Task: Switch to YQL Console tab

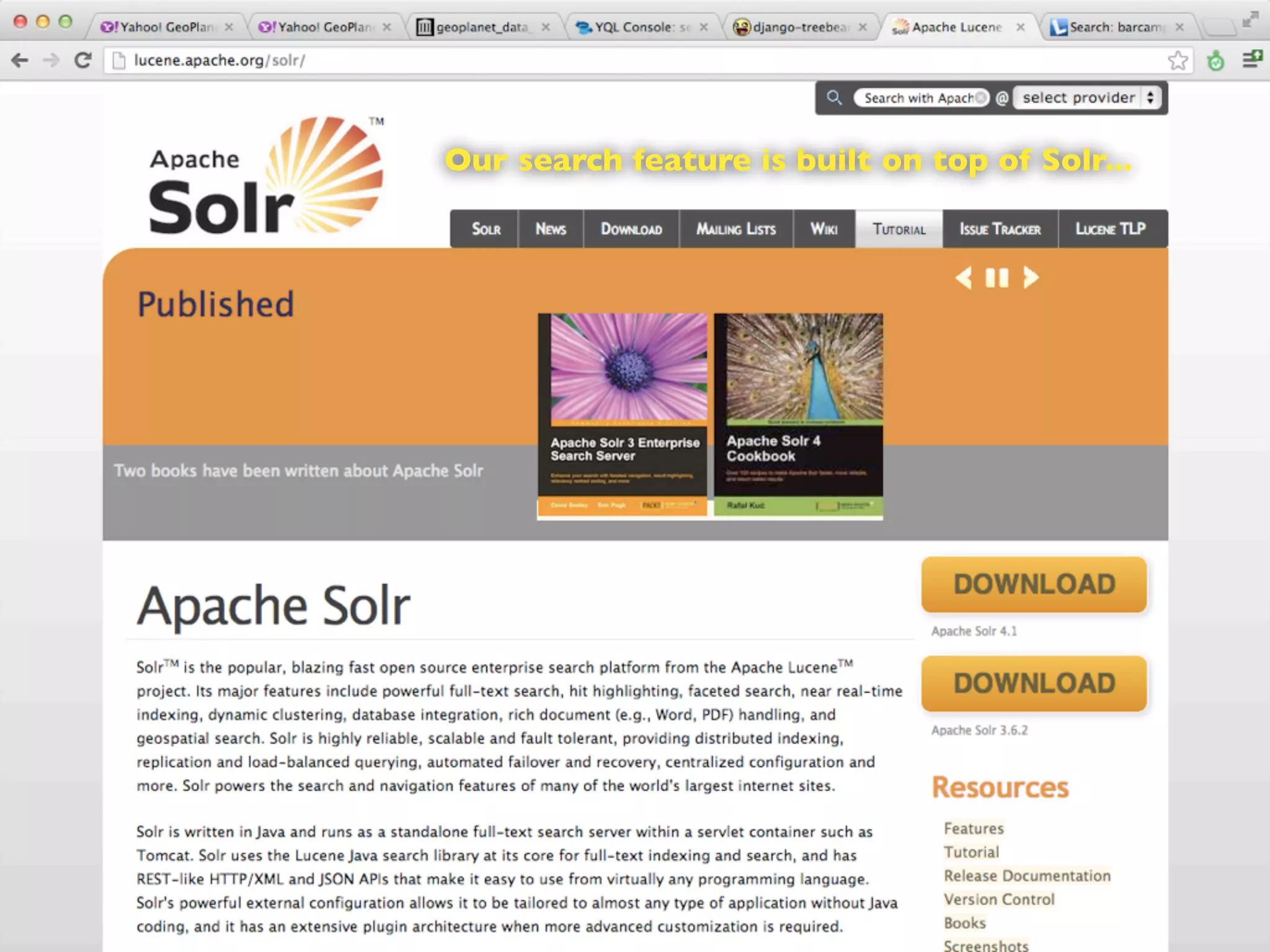Action: click(641, 27)
